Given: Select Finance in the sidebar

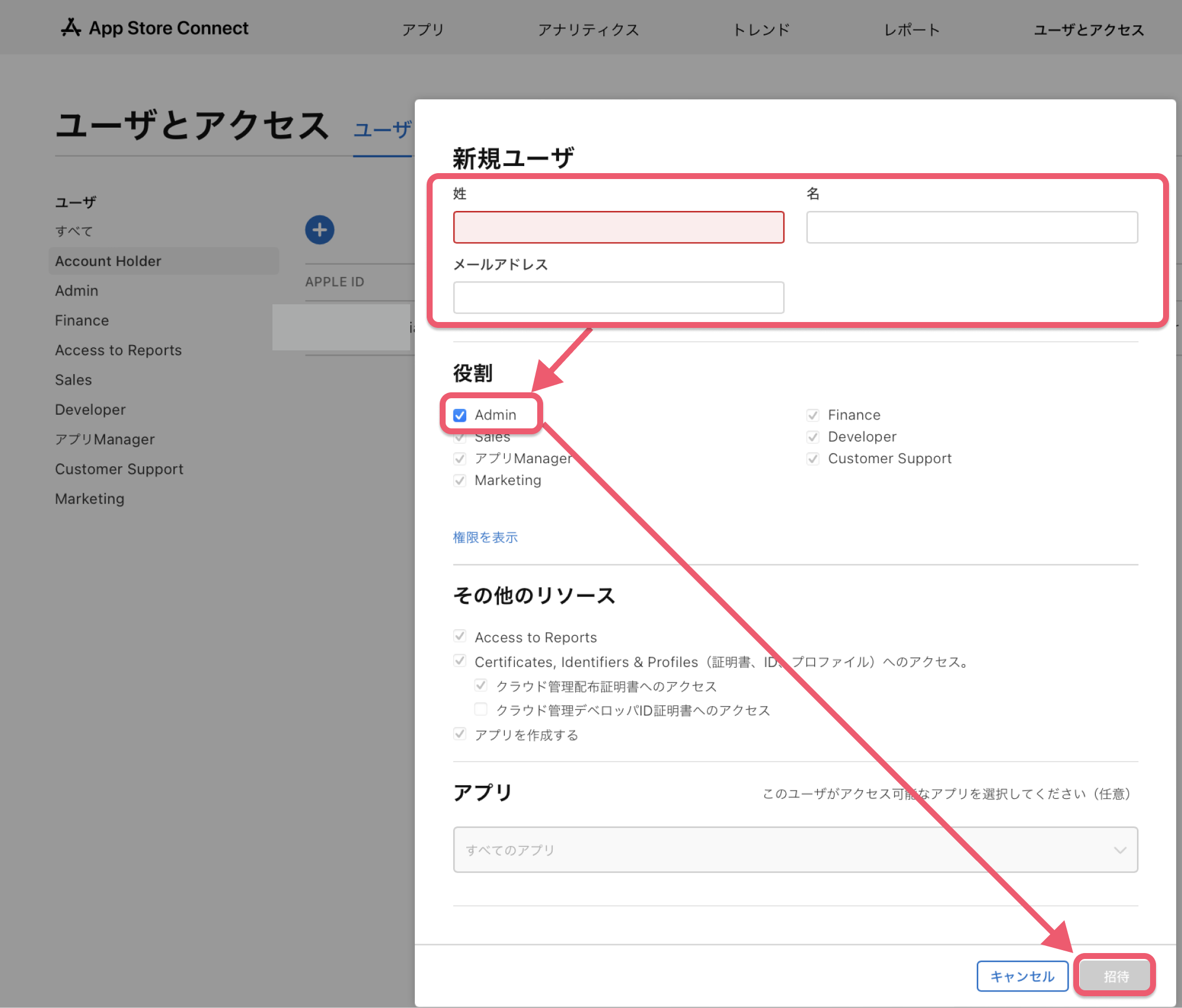Looking at the screenshot, I should pyautogui.click(x=82, y=320).
